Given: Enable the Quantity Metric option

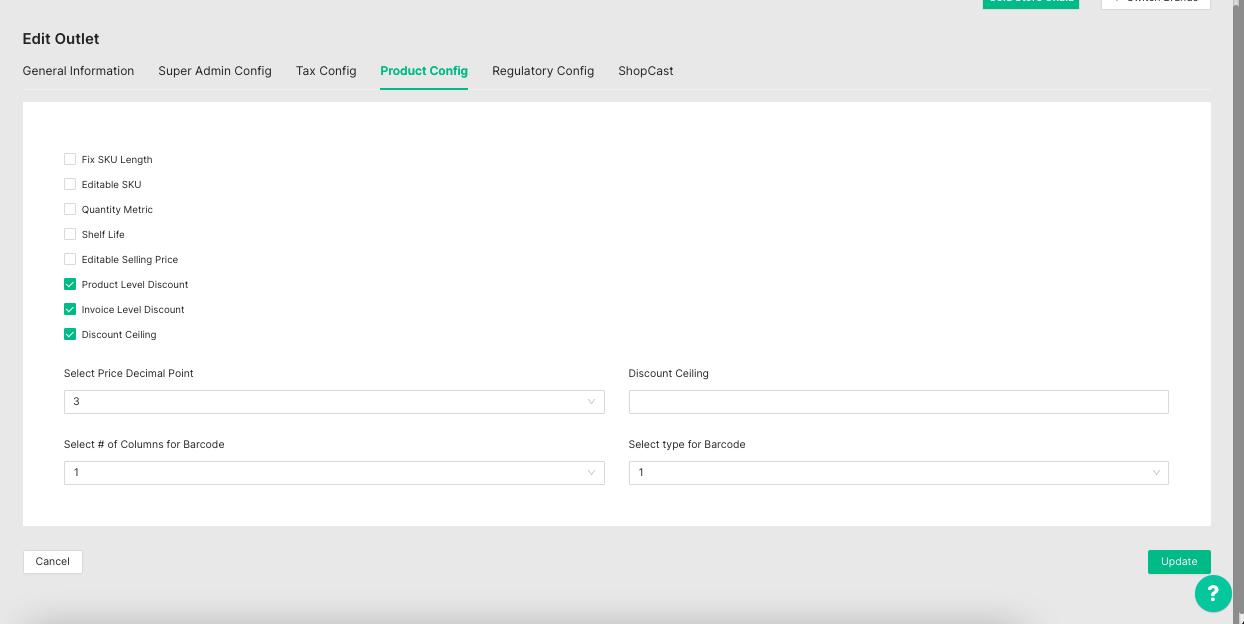Looking at the screenshot, I should click(x=70, y=209).
